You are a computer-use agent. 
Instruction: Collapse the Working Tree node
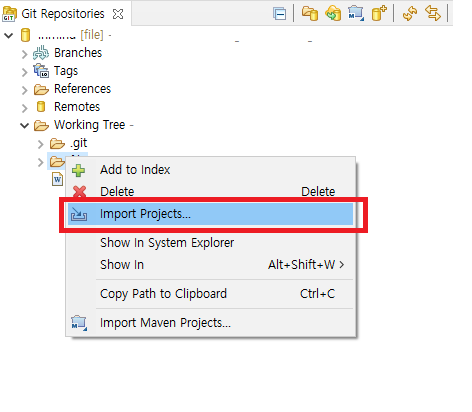(x=24, y=125)
